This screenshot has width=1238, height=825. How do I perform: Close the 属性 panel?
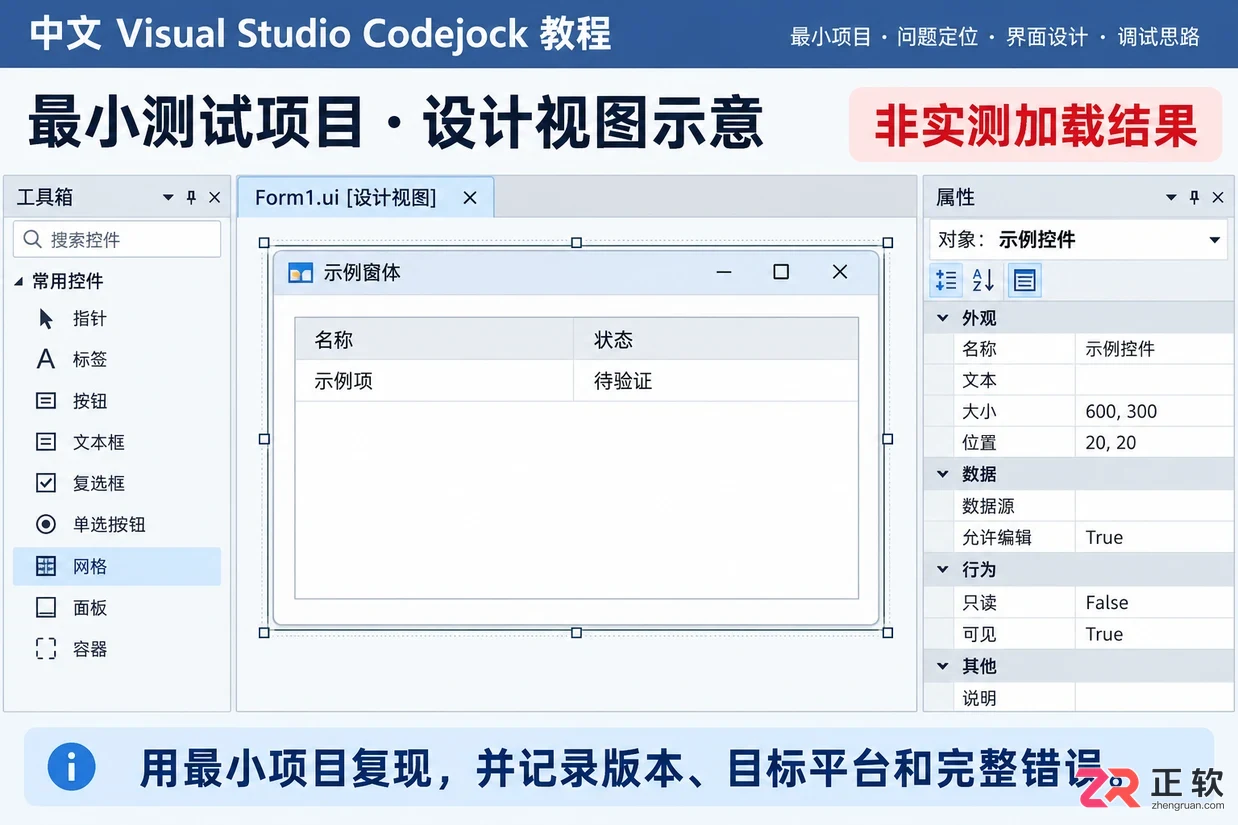[x=1218, y=198]
